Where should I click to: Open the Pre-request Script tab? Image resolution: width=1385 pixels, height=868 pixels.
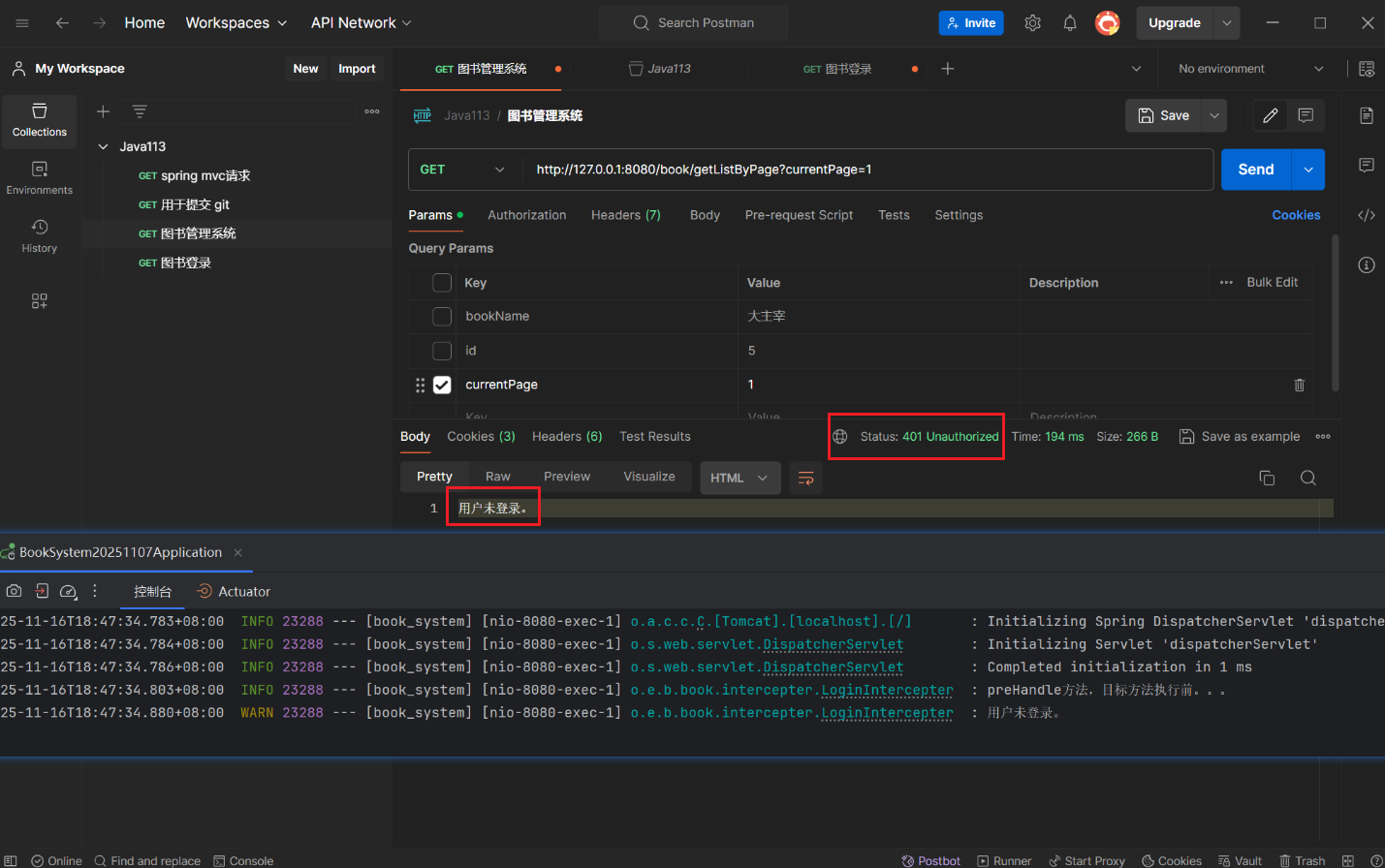click(x=799, y=215)
